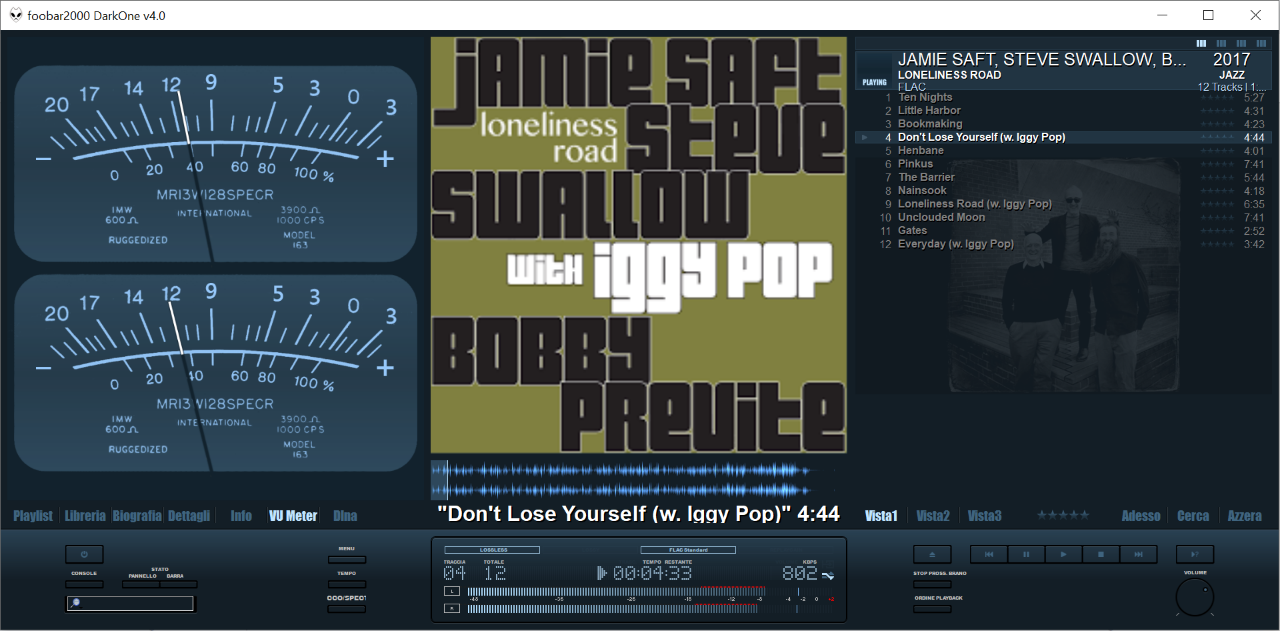This screenshot has height=631, width=1280.
Task: Open the Playlist tab
Action: pyautogui.click(x=33, y=516)
